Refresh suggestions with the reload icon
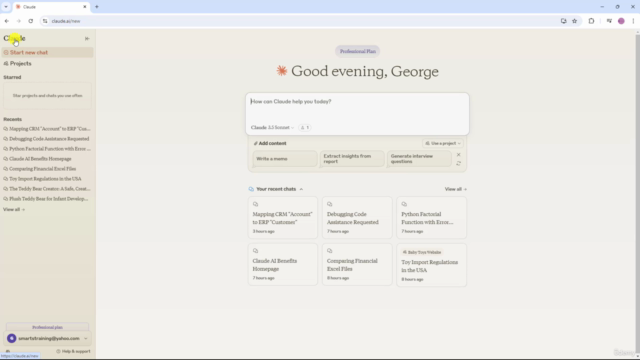The height and width of the screenshot is (360, 640). coord(458,163)
